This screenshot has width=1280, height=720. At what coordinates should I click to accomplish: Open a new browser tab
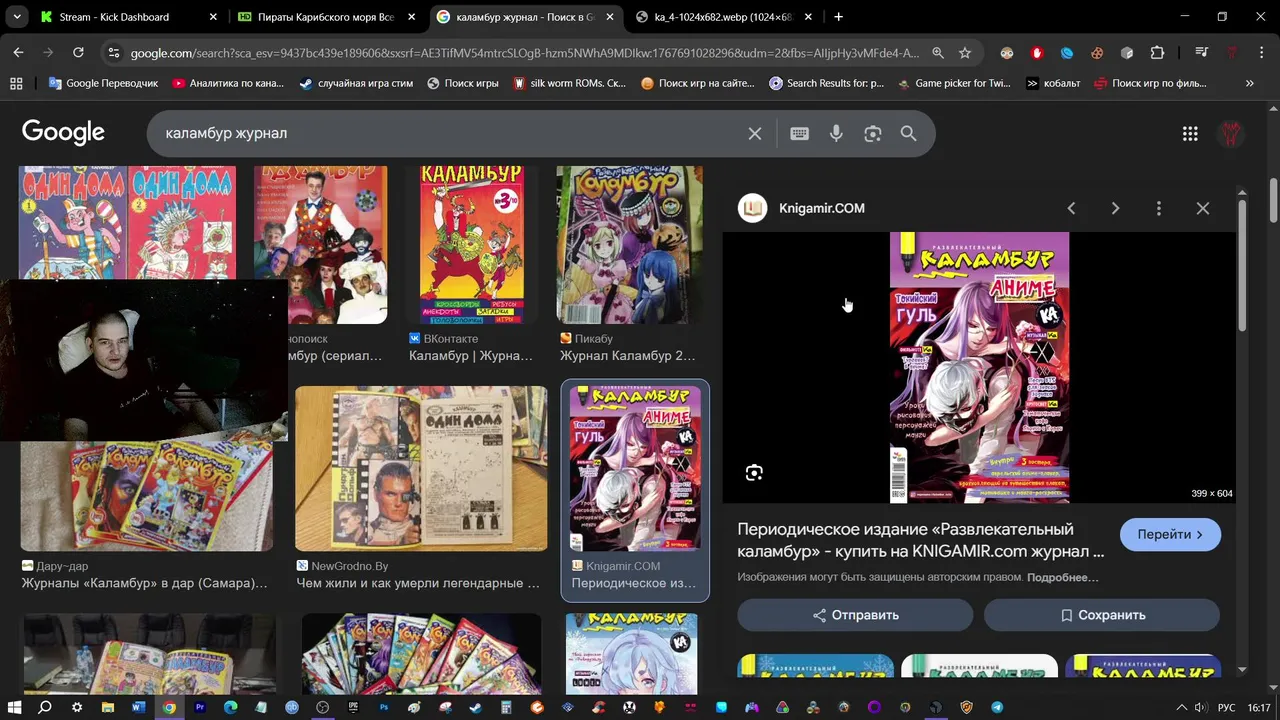click(x=838, y=17)
